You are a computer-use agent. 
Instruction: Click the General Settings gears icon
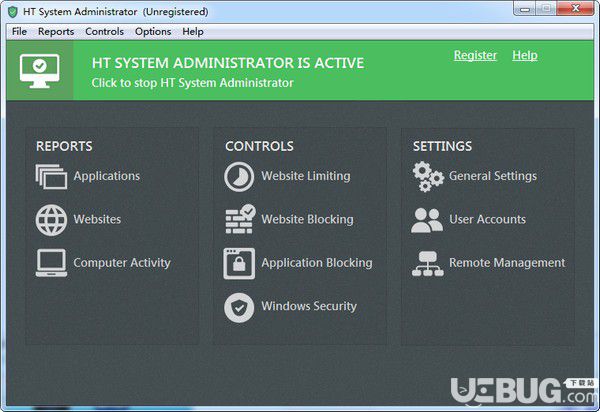pos(428,176)
